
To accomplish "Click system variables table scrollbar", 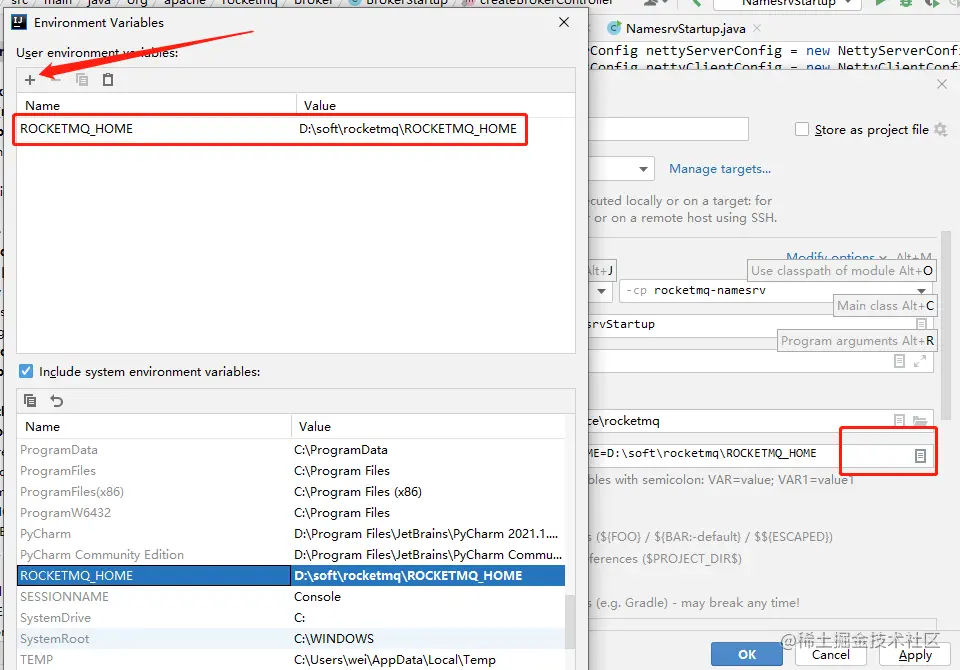I will pos(569,622).
